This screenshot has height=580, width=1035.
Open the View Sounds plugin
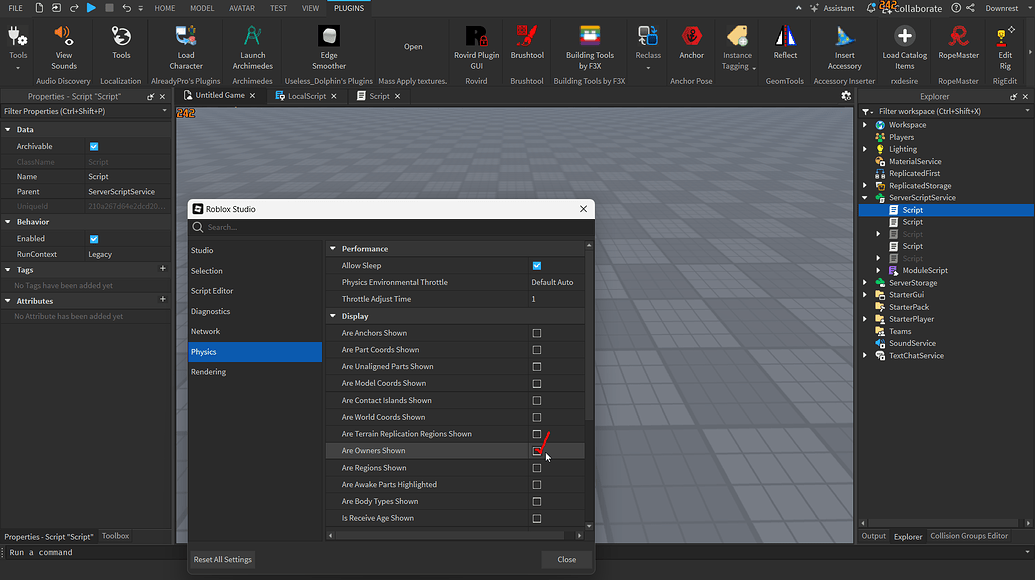[x=63, y=47]
